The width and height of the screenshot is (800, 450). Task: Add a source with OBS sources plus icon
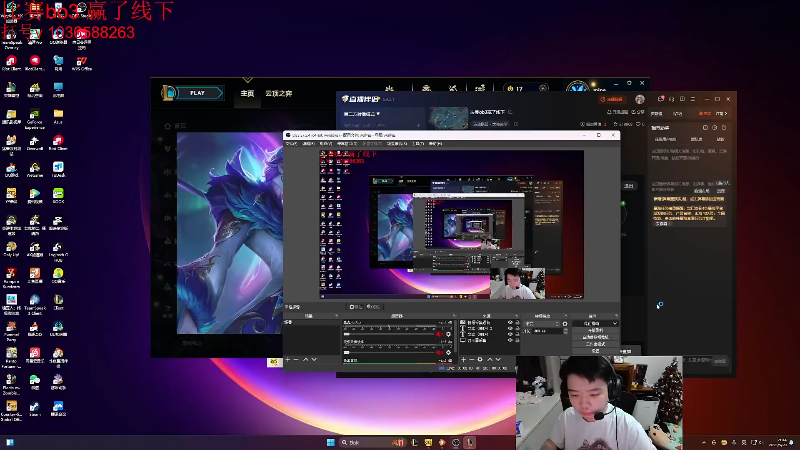pyautogui.click(x=464, y=359)
